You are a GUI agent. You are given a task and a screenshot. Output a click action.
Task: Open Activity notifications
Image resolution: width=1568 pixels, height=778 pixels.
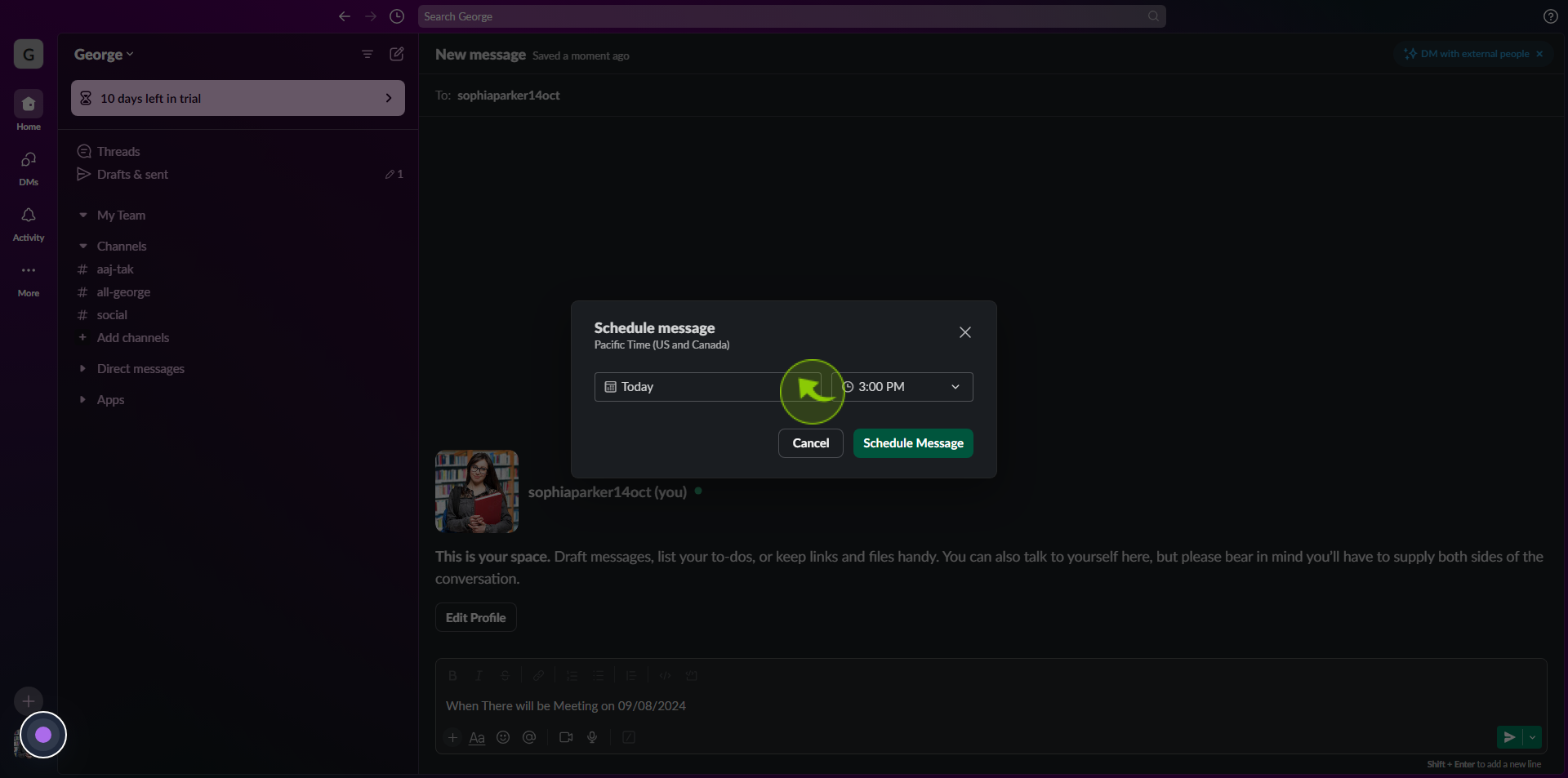tap(29, 223)
